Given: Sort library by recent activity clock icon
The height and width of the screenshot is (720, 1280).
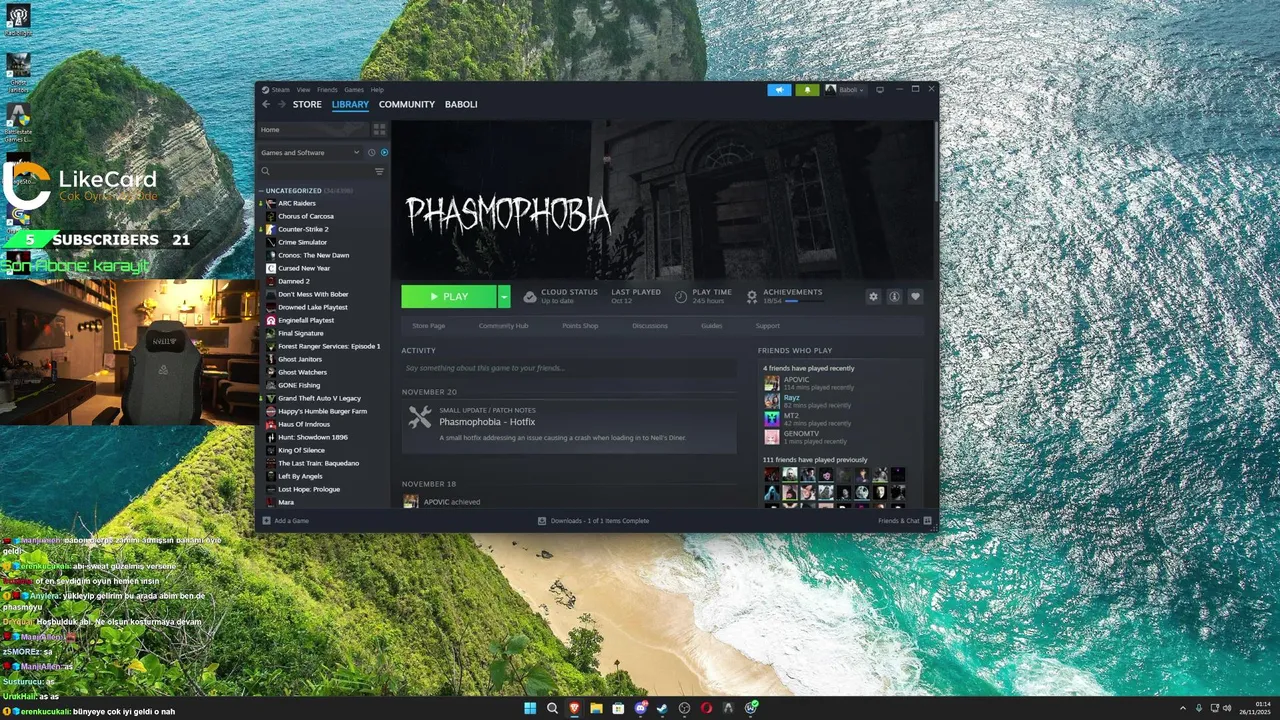Looking at the screenshot, I should point(371,153).
